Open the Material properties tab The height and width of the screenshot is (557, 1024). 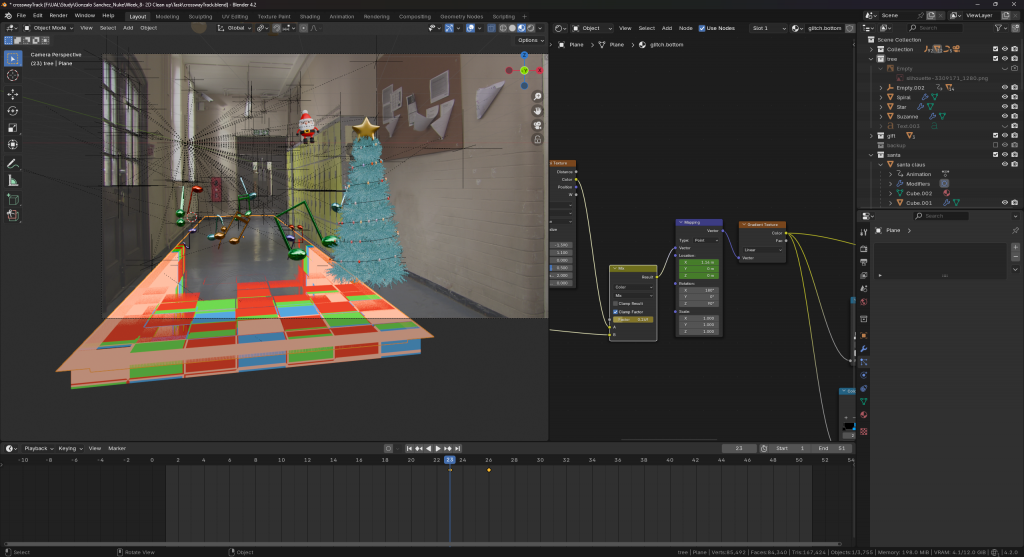click(x=863, y=415)
